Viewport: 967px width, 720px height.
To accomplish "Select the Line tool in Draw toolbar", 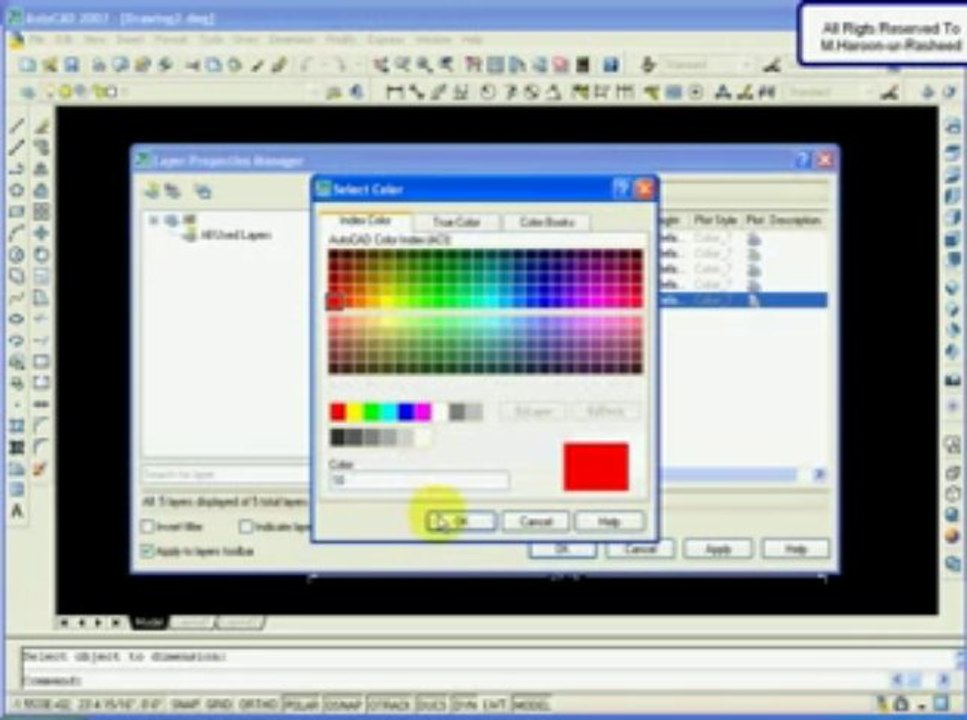I will point(17,126).
